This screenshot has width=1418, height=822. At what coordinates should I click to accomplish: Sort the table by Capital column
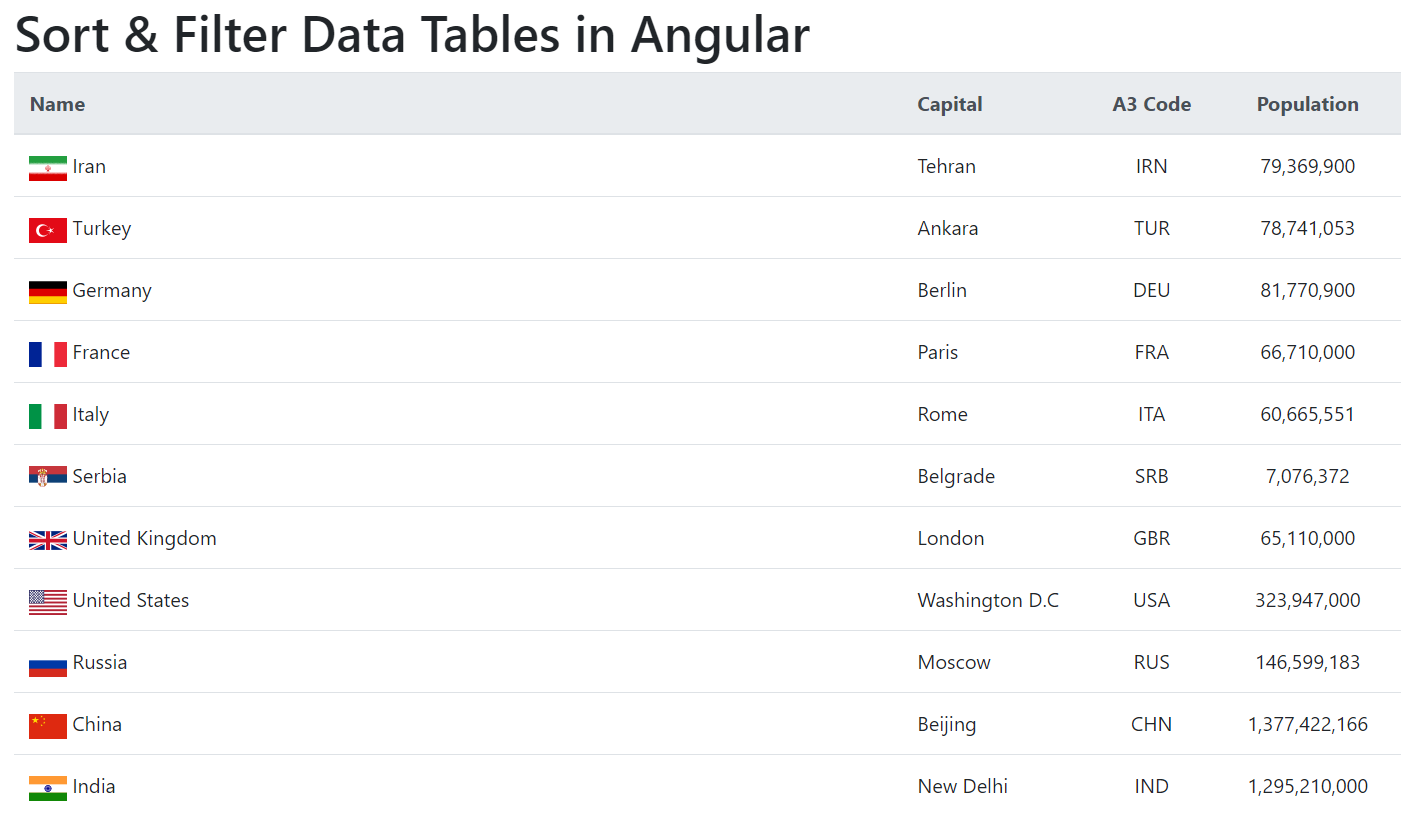point(949,103)
